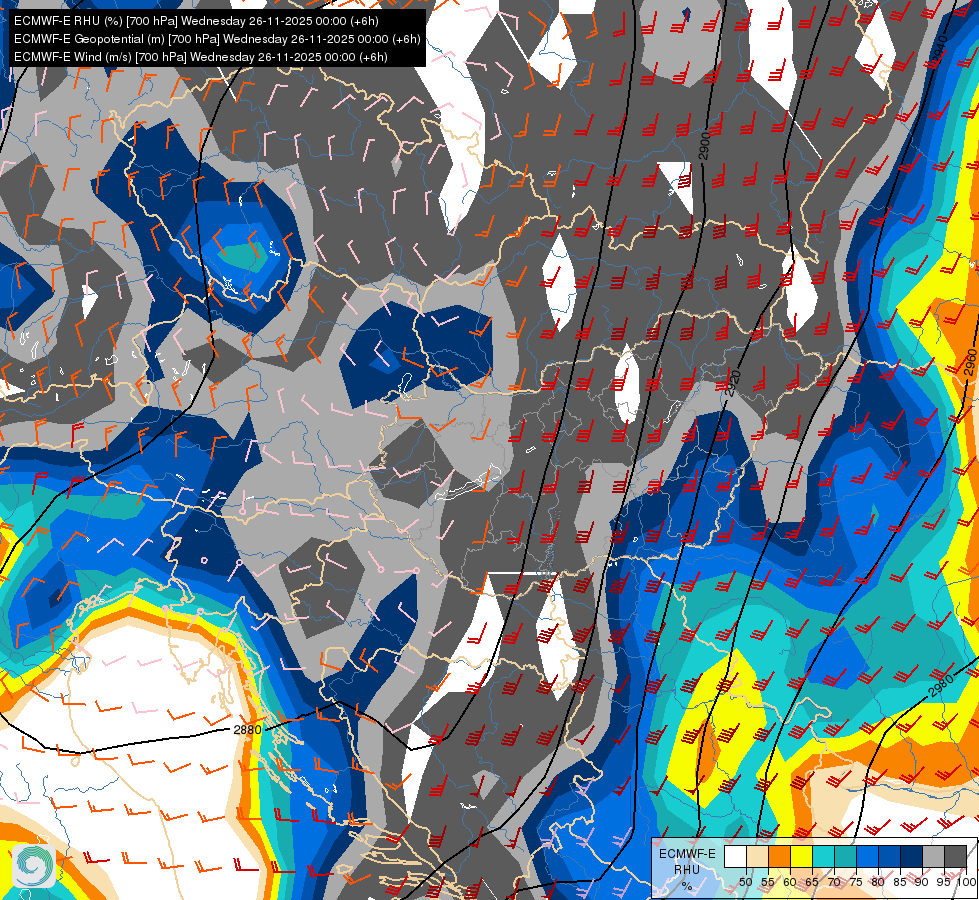Click the 'ECMWF-E Geopotential (m)' title line
Image resolution: width=979 pixels, height=900 pixels.
tap(217, 39)
